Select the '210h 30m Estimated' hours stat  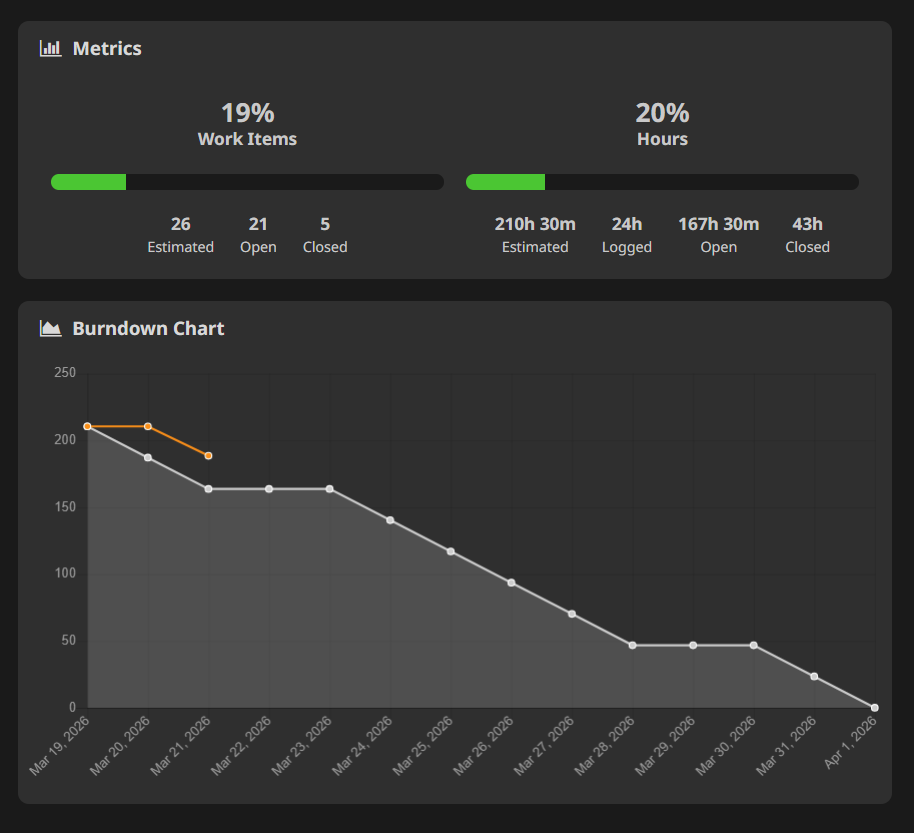(x=535, y=235)
